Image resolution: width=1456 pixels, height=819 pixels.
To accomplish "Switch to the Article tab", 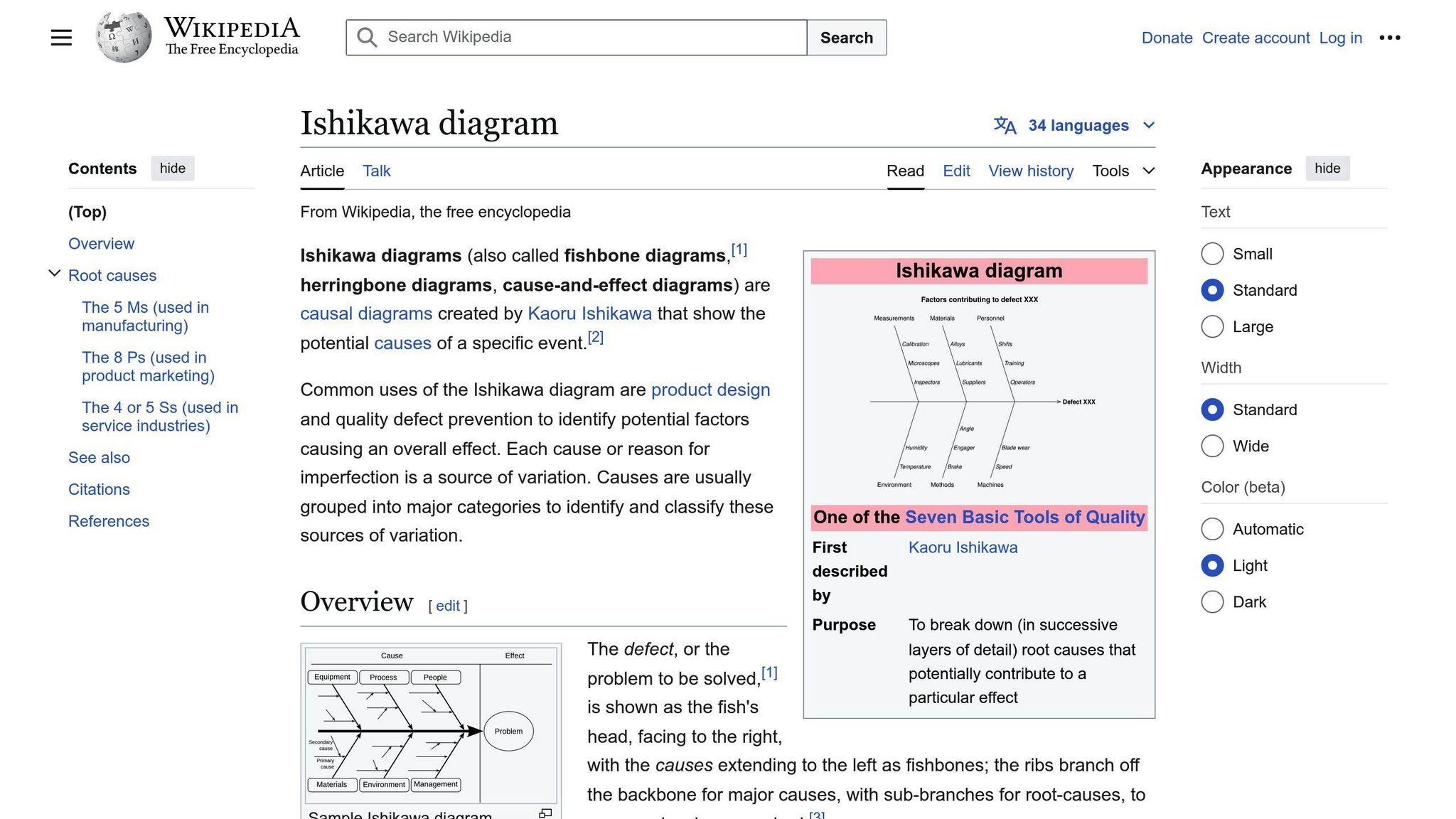I will (x=322, y=171).
